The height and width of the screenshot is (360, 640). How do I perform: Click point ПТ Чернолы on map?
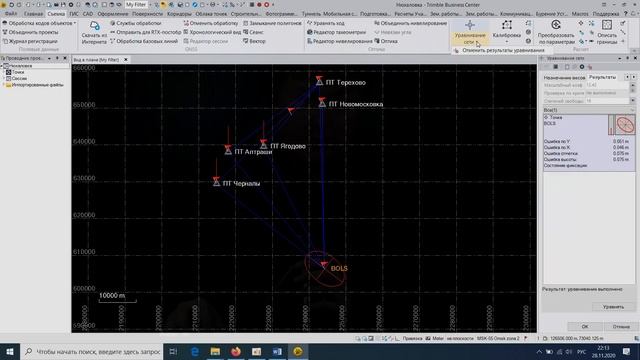pyautogui.click(x=216, y=182)
